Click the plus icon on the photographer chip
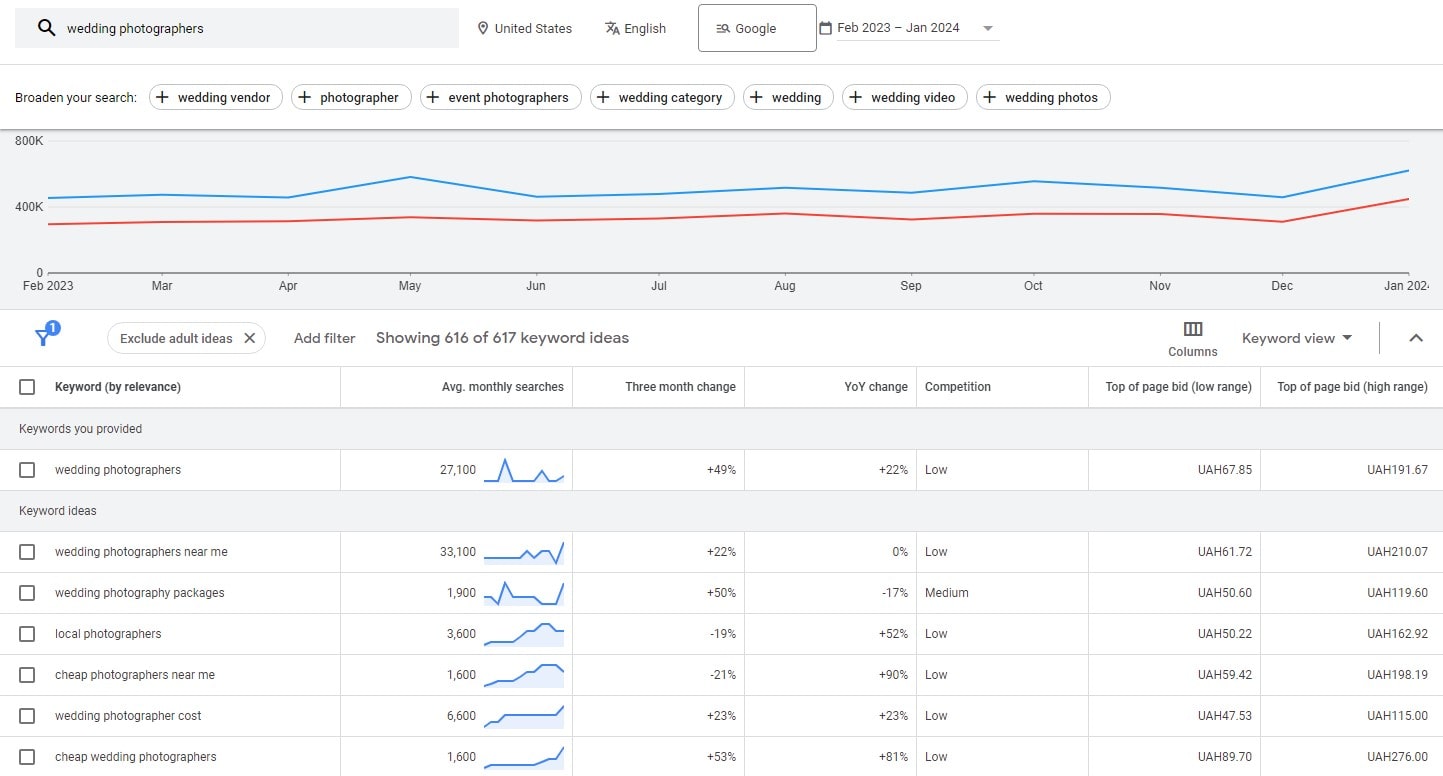1443x776 pixels. click(305, 97)
